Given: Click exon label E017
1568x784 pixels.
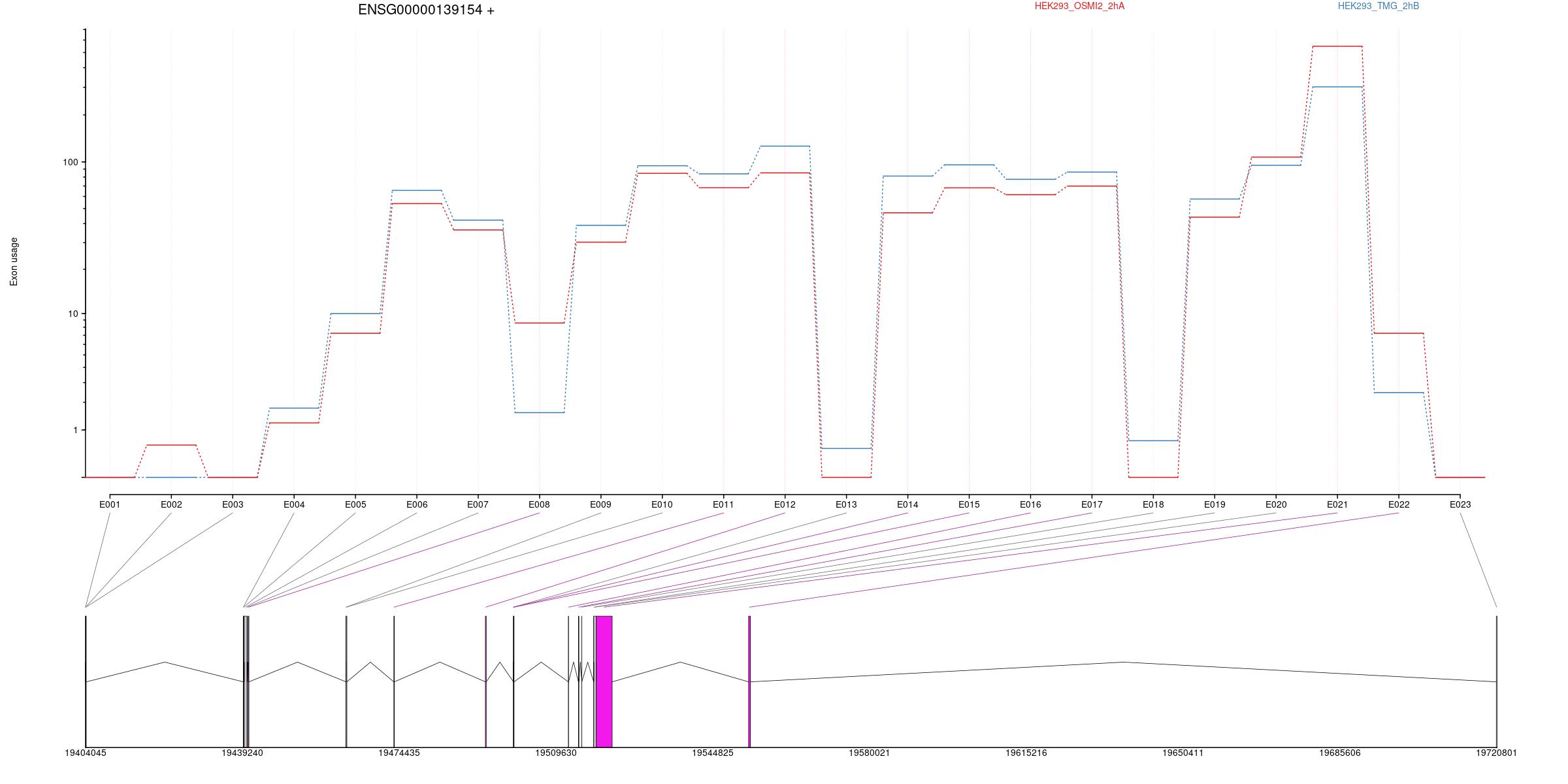Looking at the screenshot, I should pyautogui.click(x=1092, y=504).
